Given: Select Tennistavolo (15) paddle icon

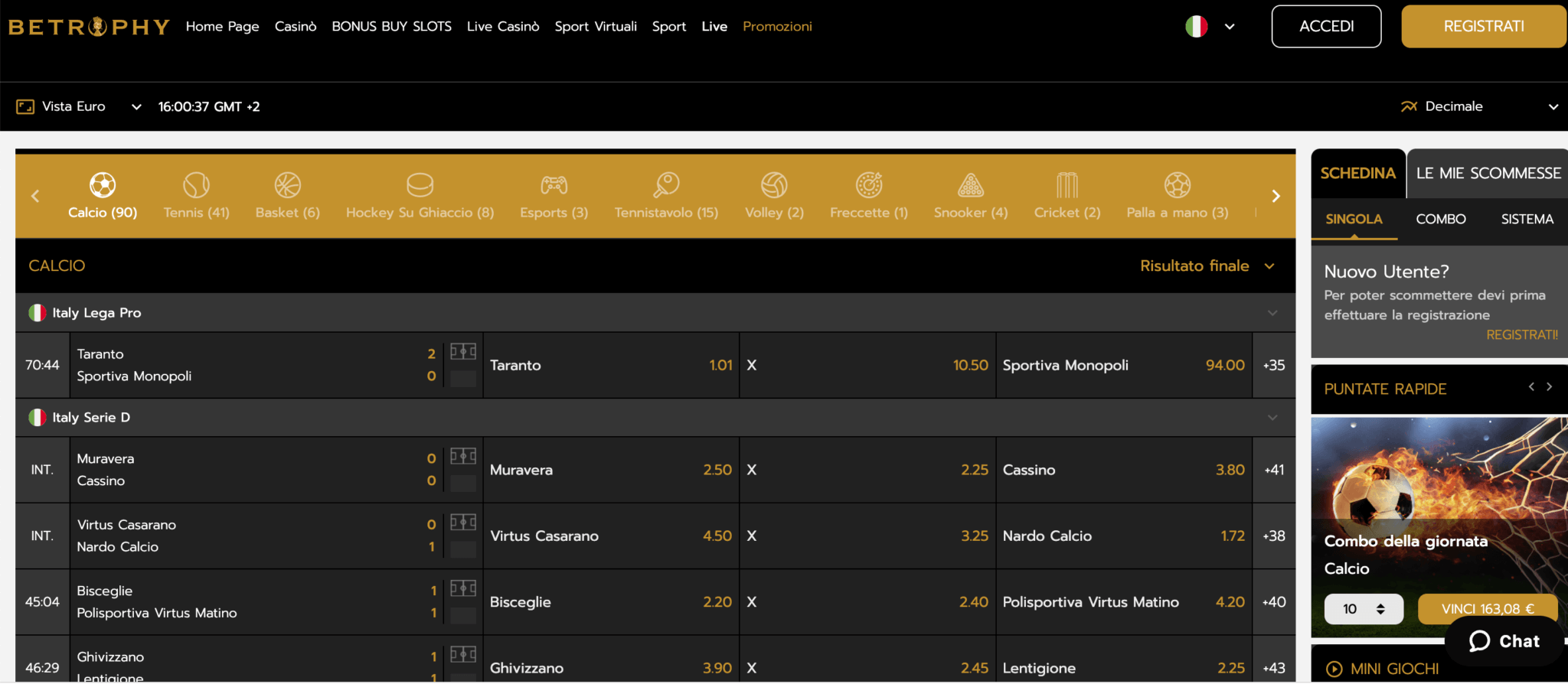Looking at the screenshot, I should point(666,184).
